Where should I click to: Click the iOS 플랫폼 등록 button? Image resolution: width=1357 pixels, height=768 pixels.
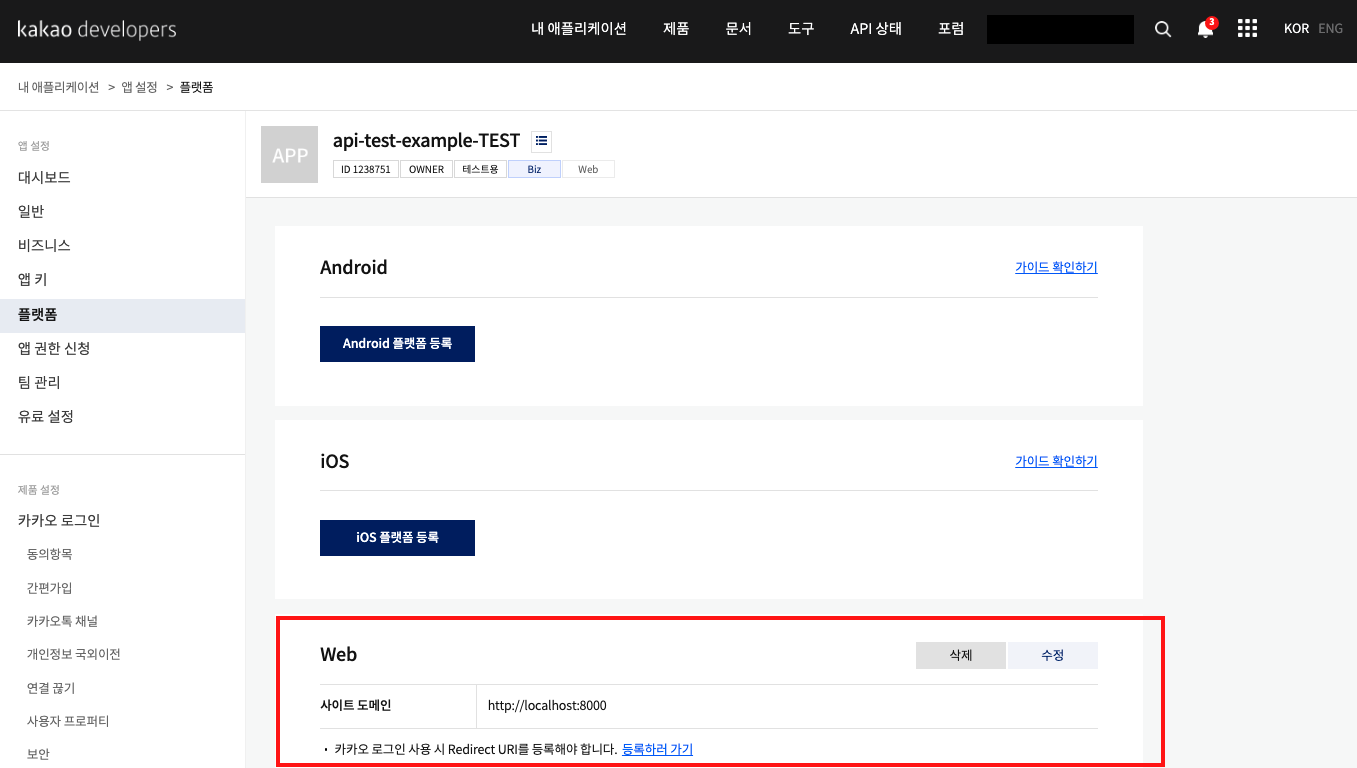point(397,537)
